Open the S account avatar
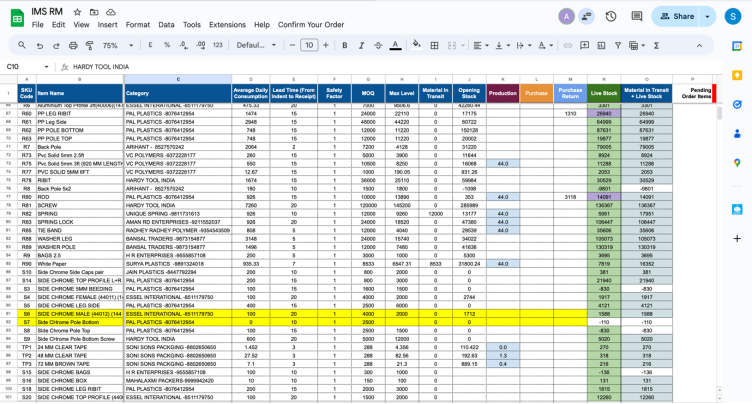Screen dimensions: 752x404 pos(733,16)
